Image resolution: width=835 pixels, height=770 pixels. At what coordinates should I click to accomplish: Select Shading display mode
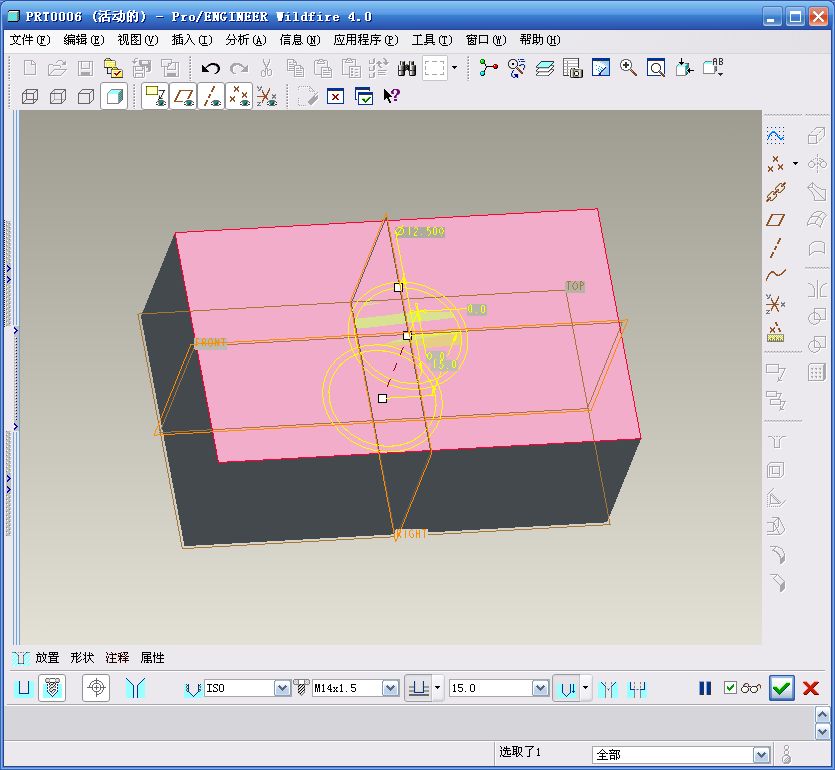(114, 96)
